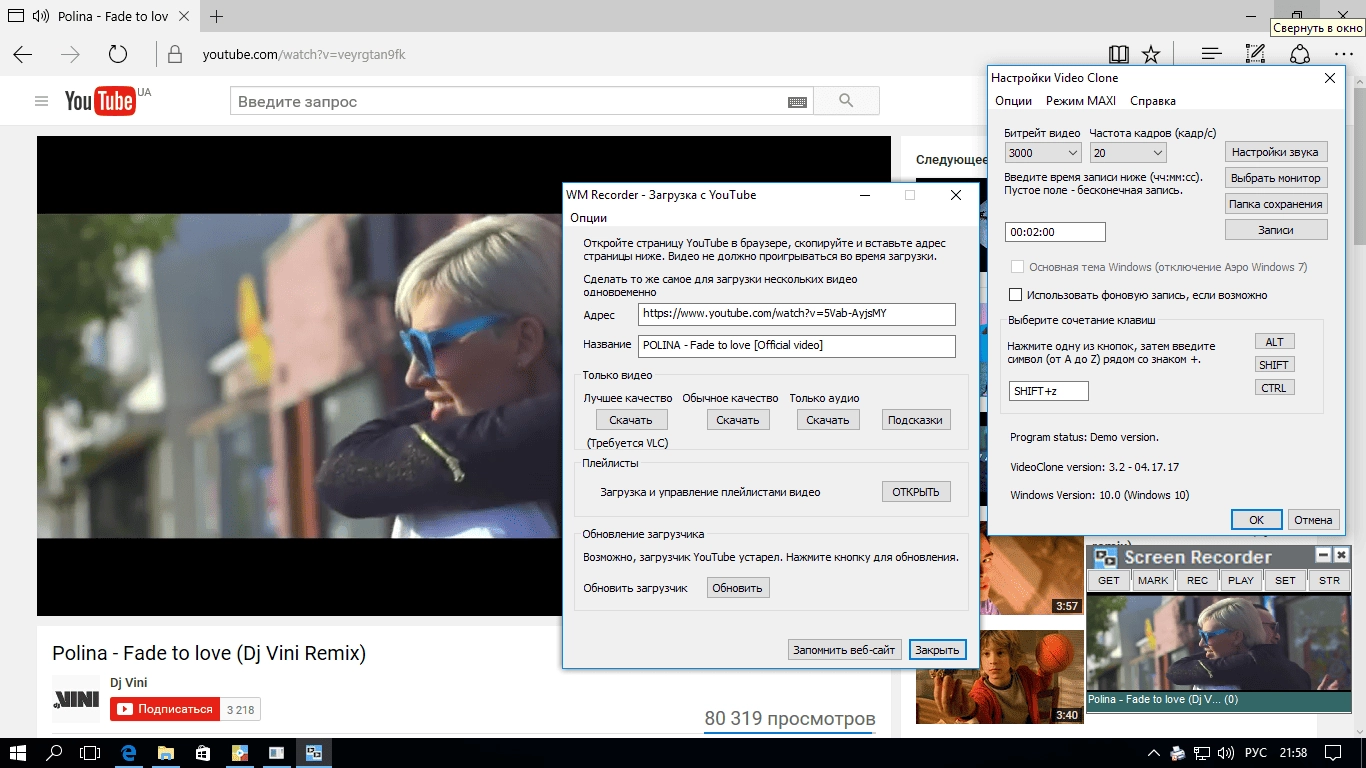Confirm Video Clone settings with OK
1366x768 pixels.
coord(1257,520)
